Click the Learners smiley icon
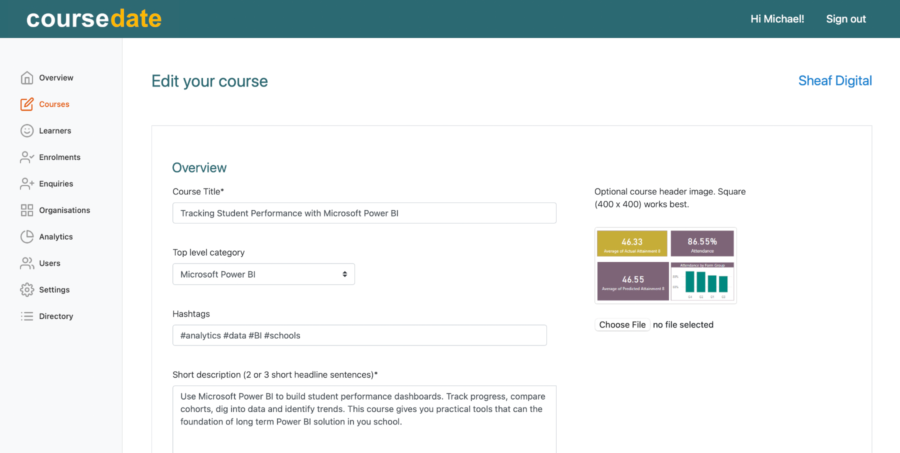Viewport: 900px width, 453px height. tap(27, 131)
